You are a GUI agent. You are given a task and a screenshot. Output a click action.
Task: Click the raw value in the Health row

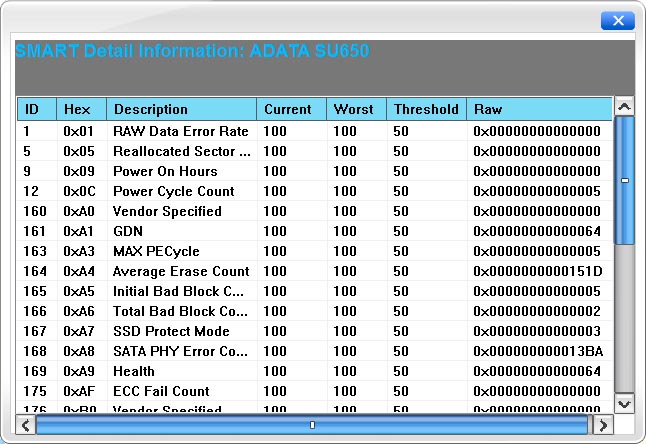tap(537, 371)
